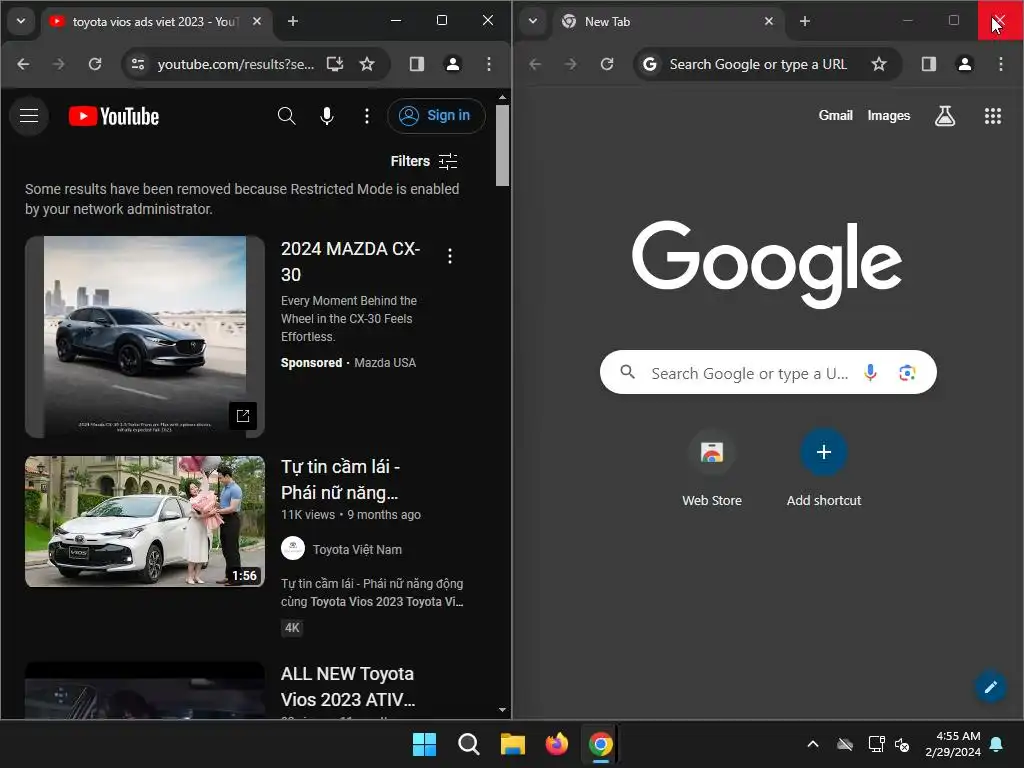1024x768 pixels.
Task: Open Google apps grid
Action: click(993, 116)
